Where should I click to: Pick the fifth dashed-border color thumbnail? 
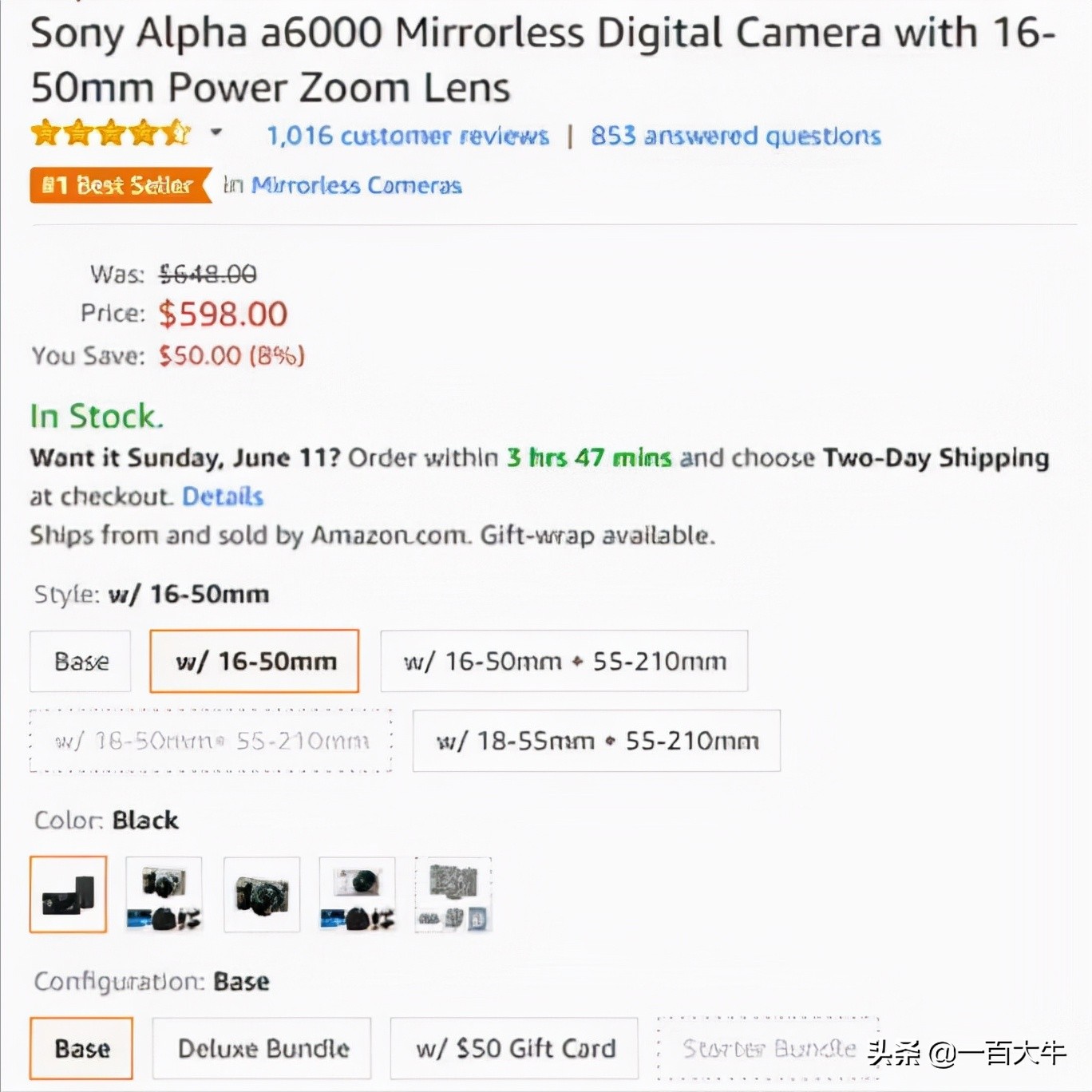coord(453,894)
